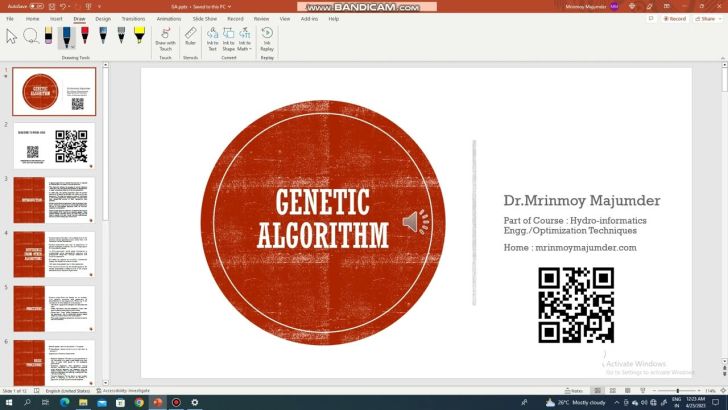The image size is (728, 410).
Task: Select the yellow highlighter
Action: tap(139, 36)
